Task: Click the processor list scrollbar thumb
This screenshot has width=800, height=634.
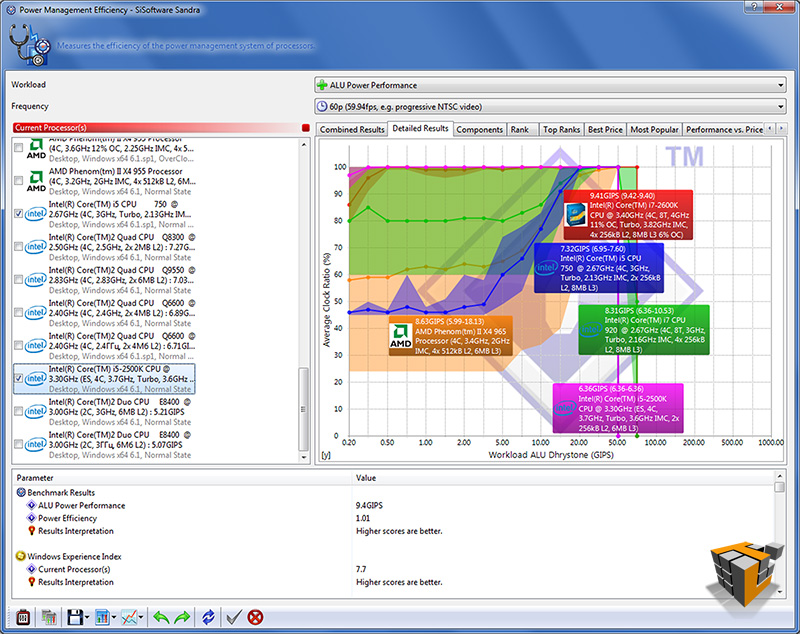Action: pos(303,409)
